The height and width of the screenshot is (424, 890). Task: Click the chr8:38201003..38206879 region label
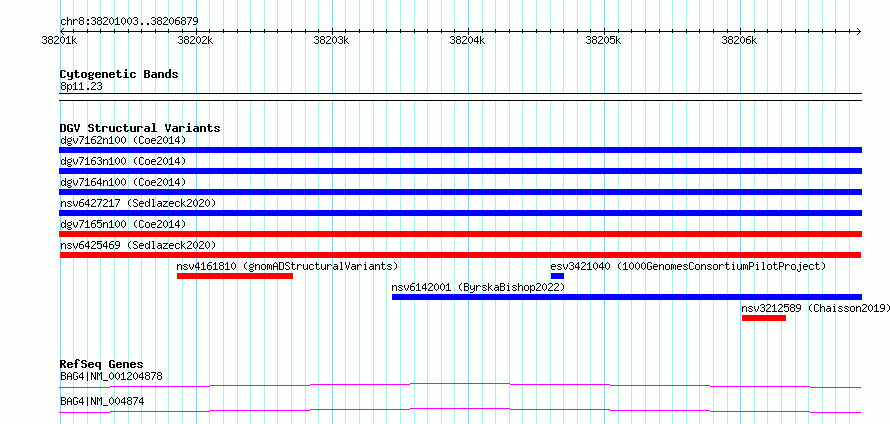pos(129,22)
